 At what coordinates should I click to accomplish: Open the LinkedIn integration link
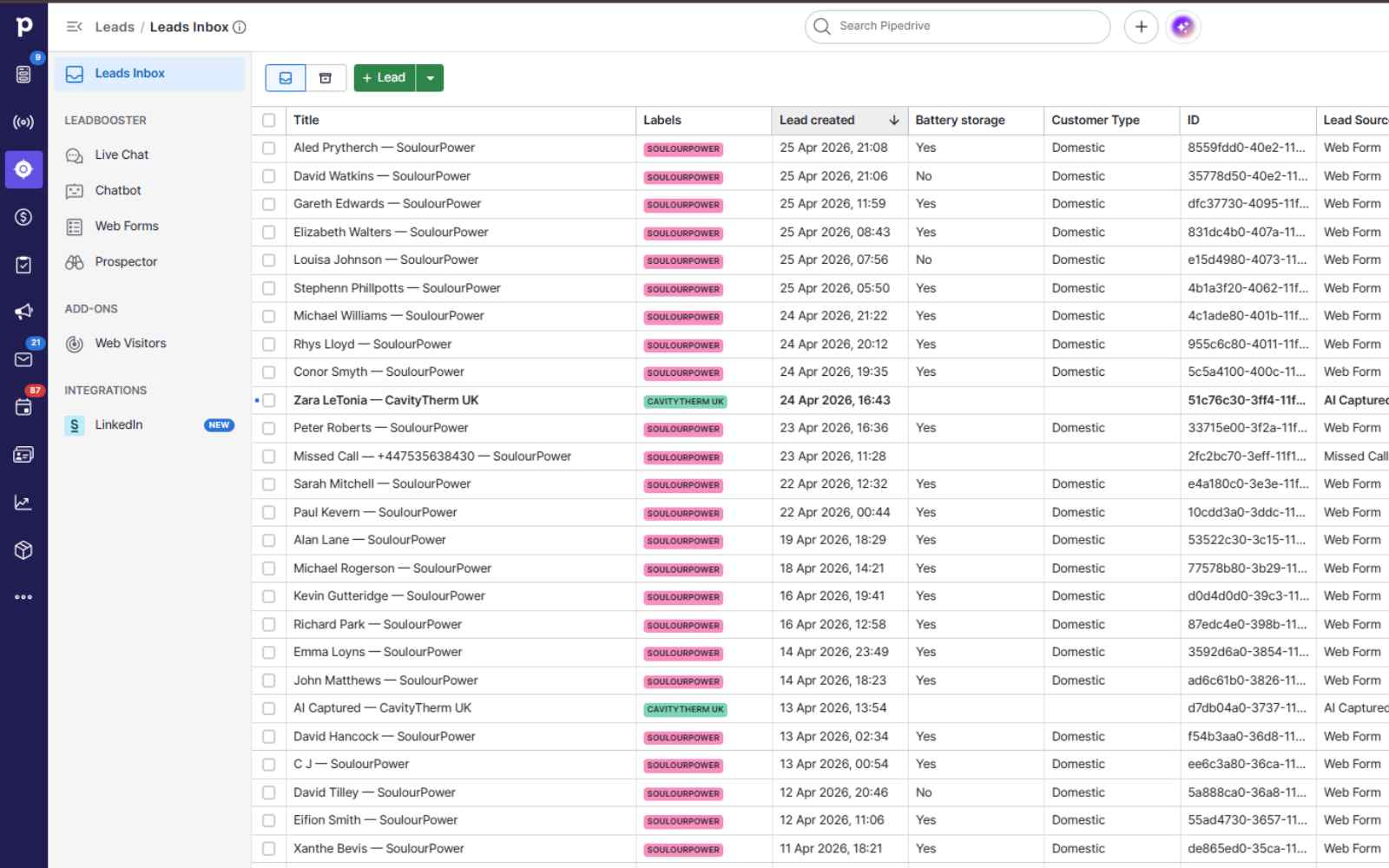(119, 424)
